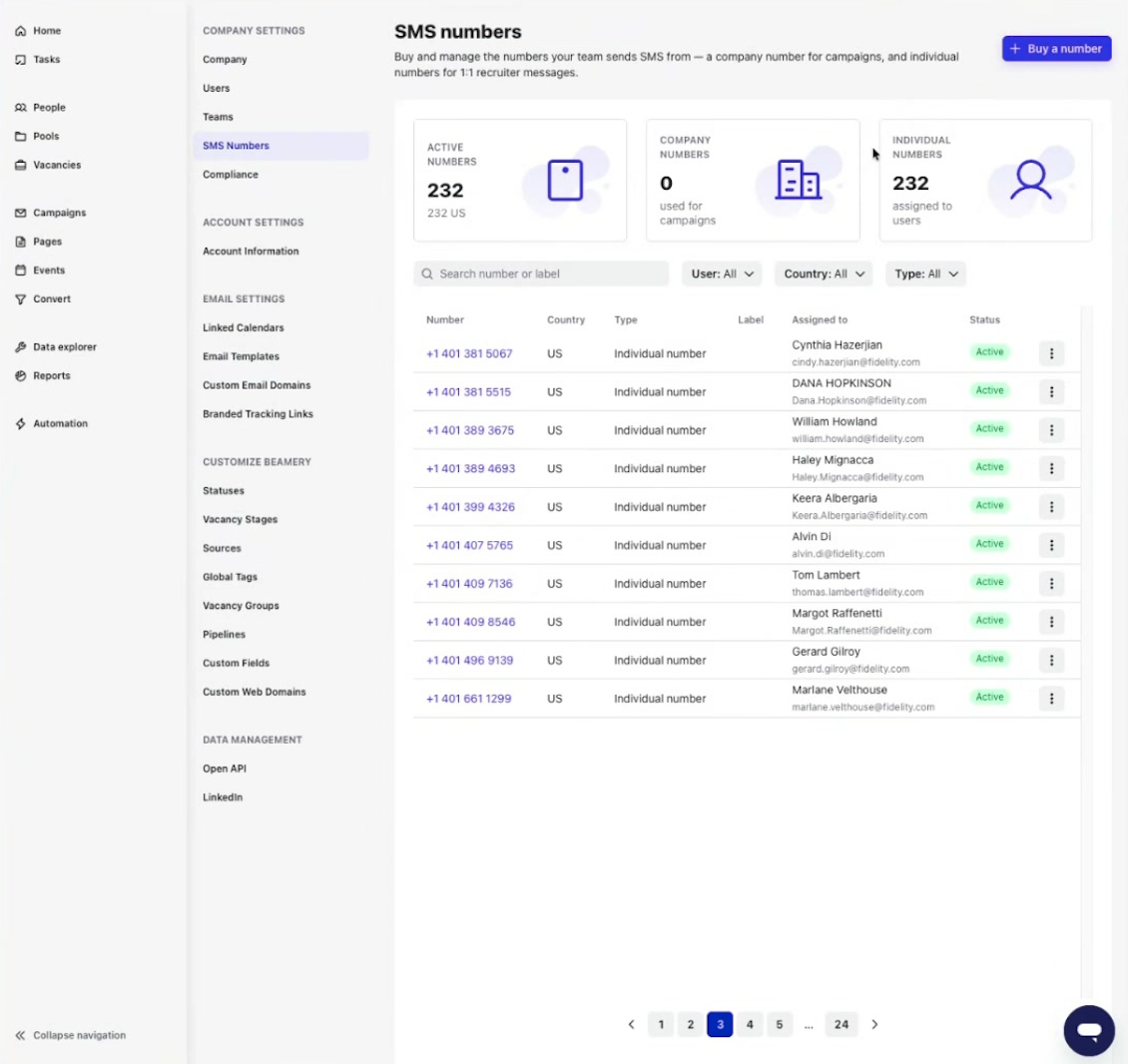Open Compliance in Company Settings
Screen dimensions: 1128x1064
[231, 175]
